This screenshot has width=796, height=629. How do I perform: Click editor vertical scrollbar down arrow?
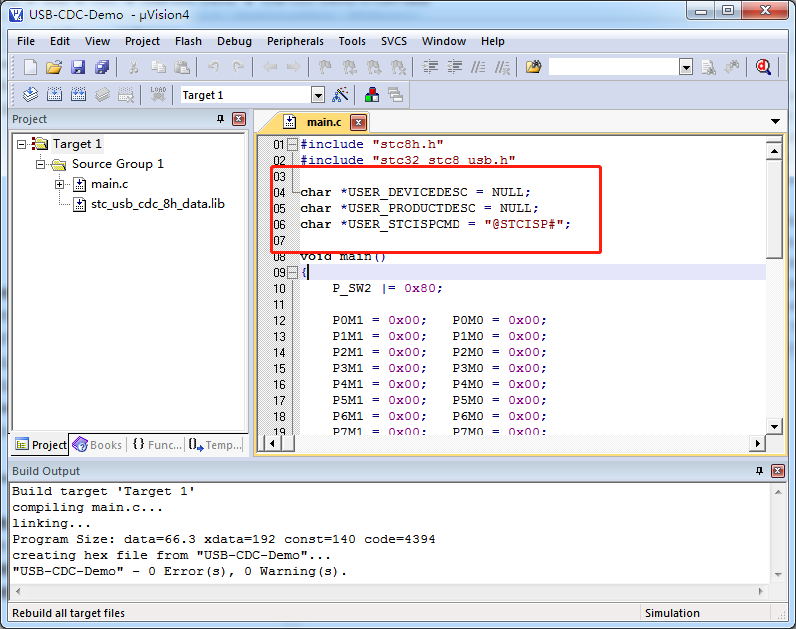774,427
